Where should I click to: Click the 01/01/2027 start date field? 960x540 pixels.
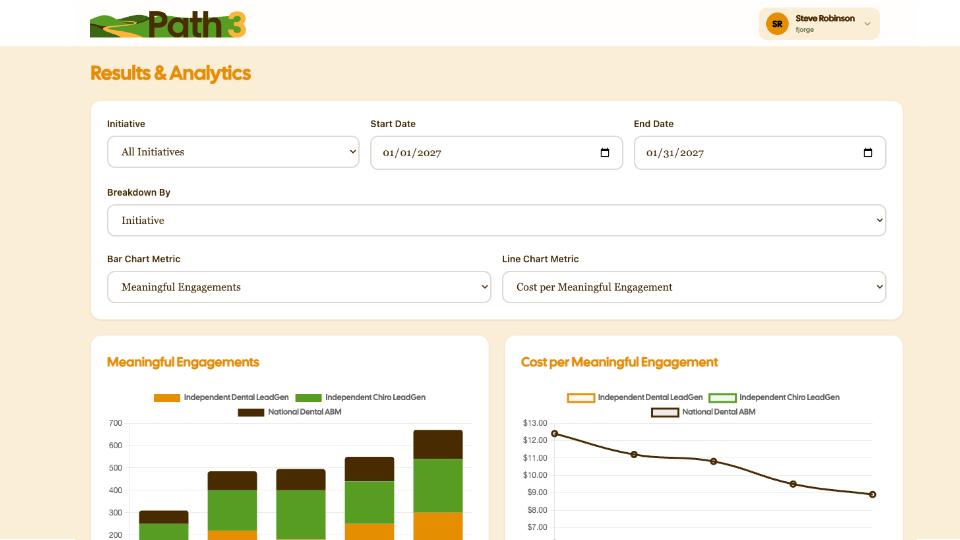pyautogui.click(x=497, y=152)
